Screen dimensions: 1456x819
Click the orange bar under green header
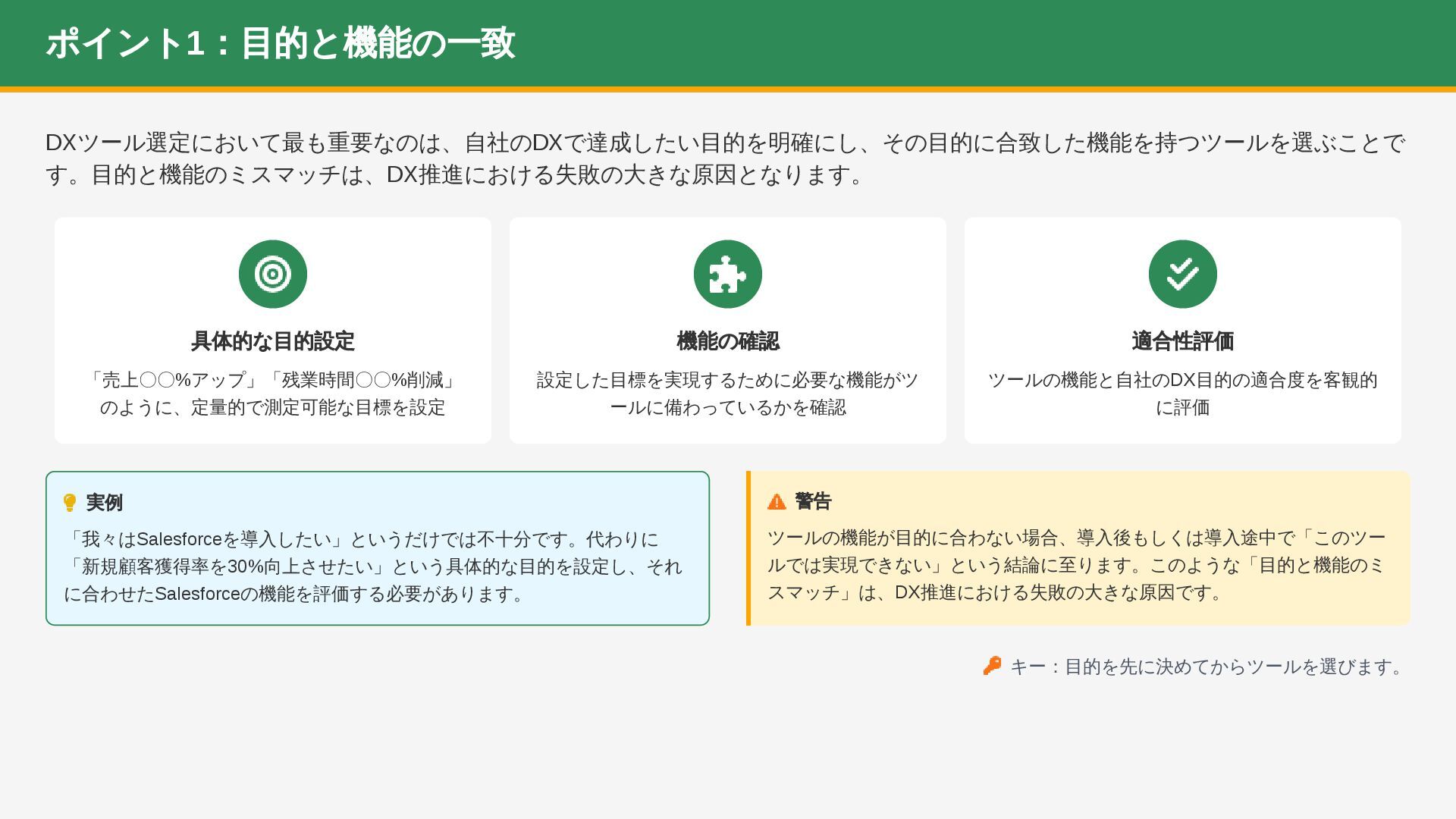tap(728, 89)
